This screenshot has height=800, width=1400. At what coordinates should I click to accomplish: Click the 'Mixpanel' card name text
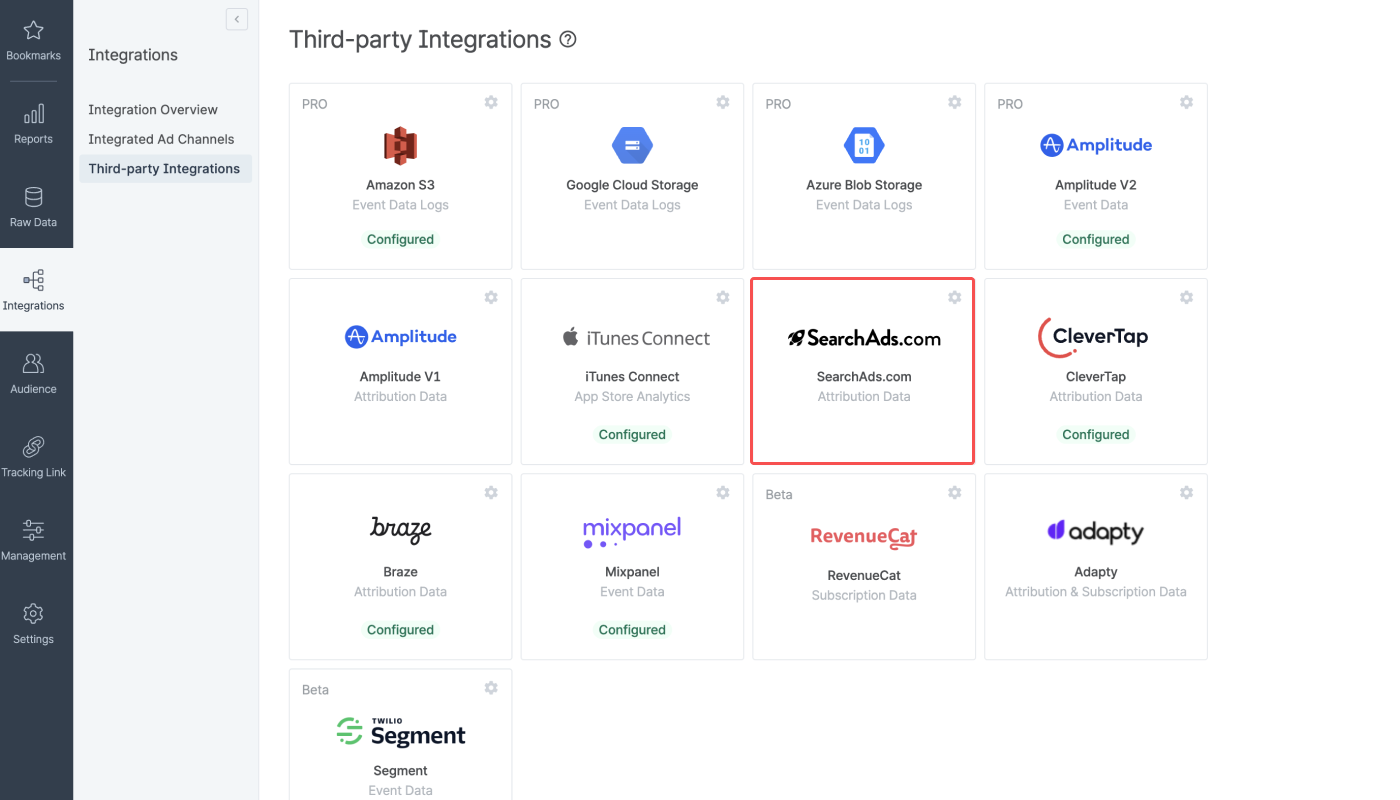click(632, 572)
